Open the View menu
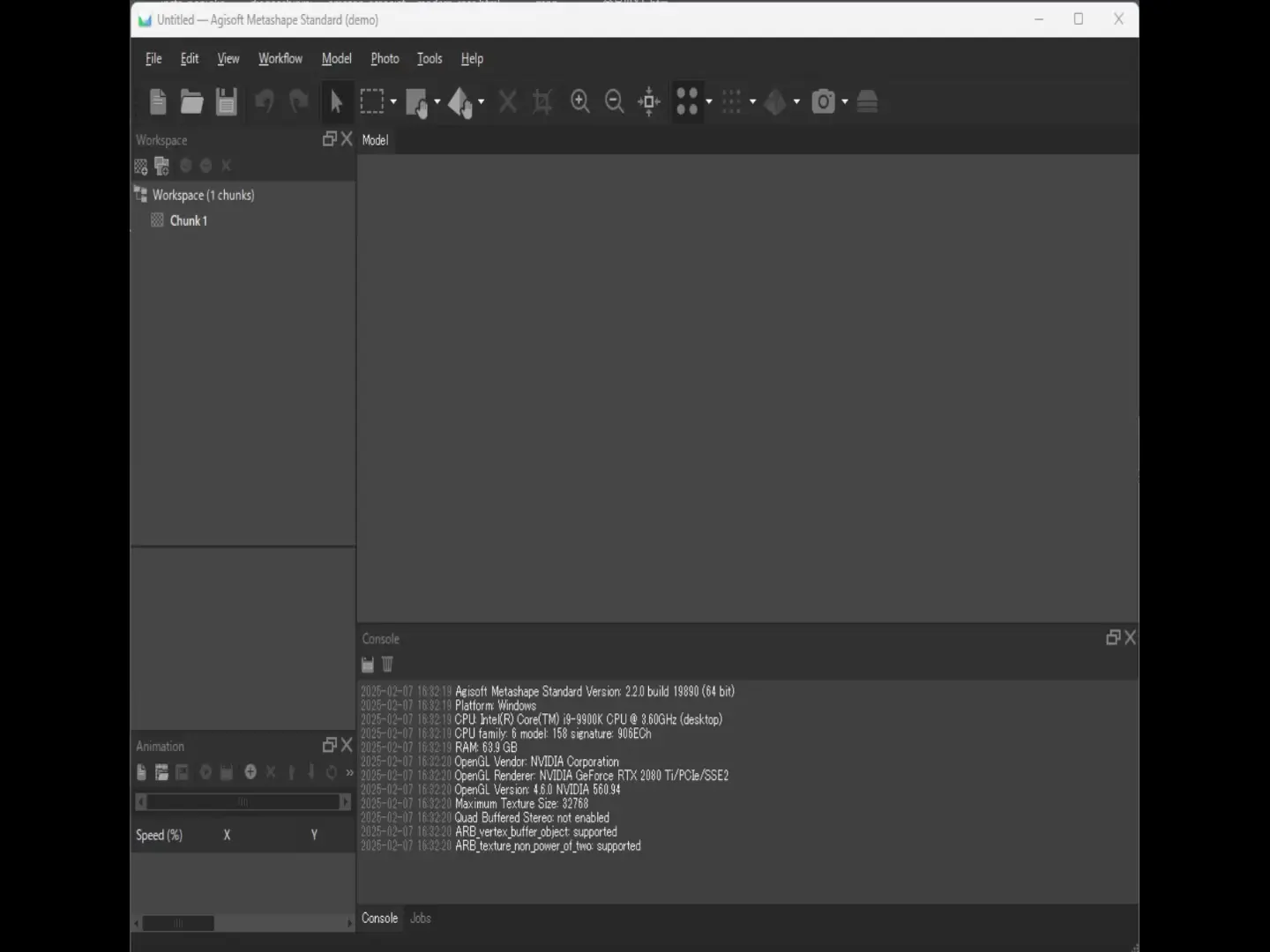This screenshot has width=1270, height=952. (228, 59)
